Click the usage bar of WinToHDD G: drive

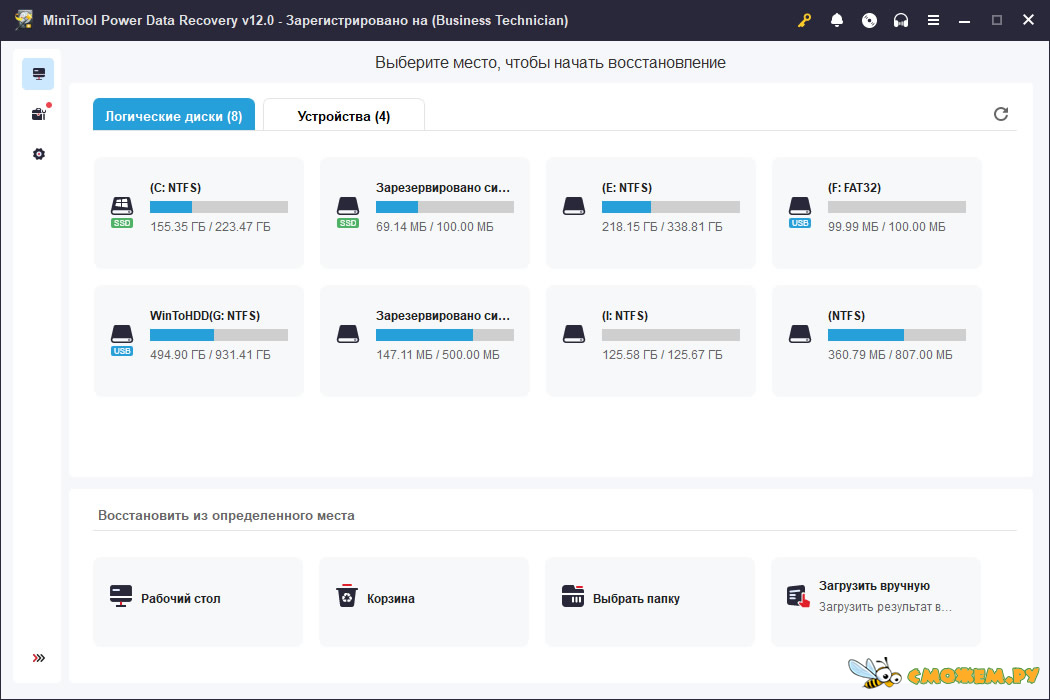pos(219,335)
